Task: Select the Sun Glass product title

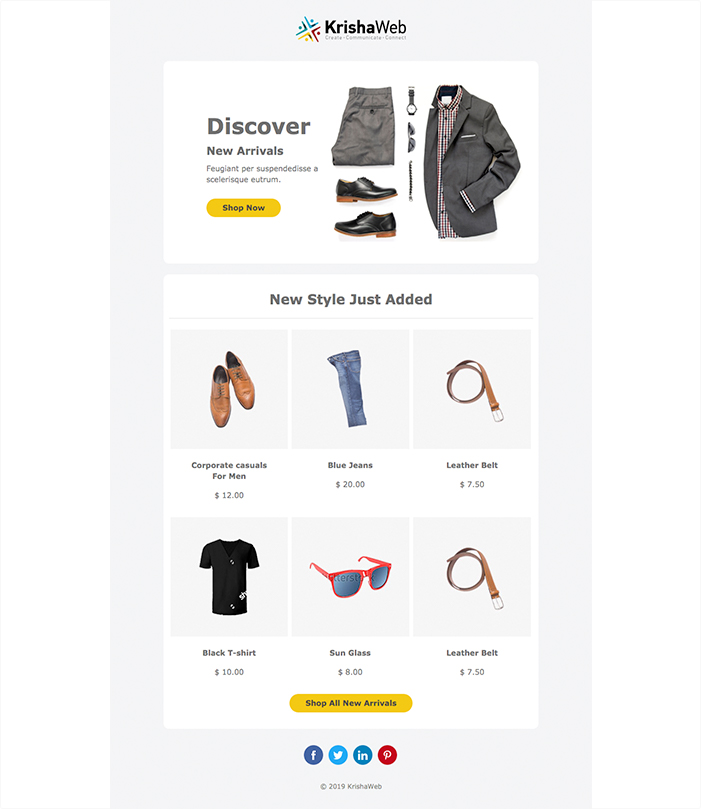Action: [x=350, y=653]
